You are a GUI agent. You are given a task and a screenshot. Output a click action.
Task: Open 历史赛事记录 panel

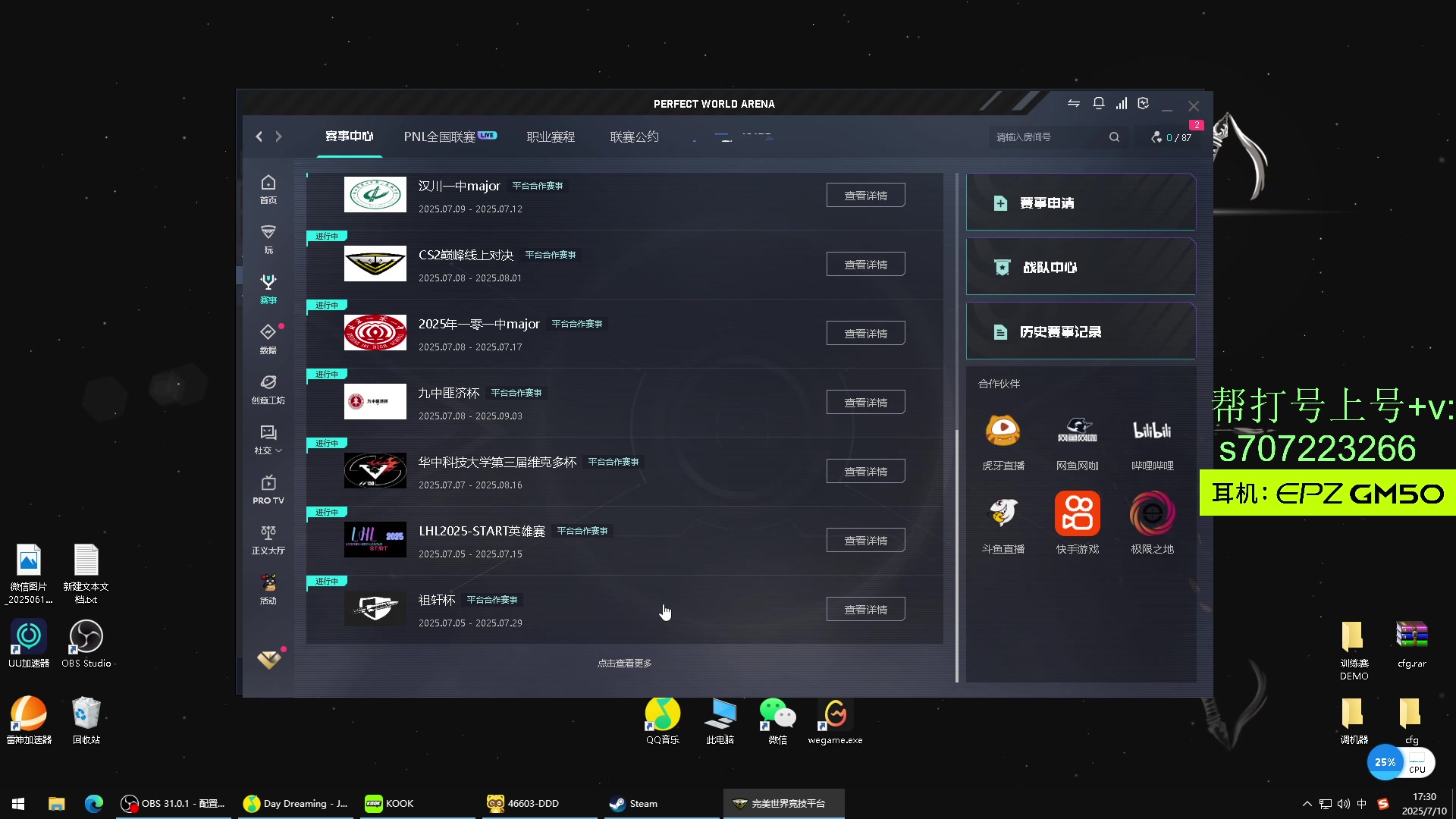coord(1081,331)
